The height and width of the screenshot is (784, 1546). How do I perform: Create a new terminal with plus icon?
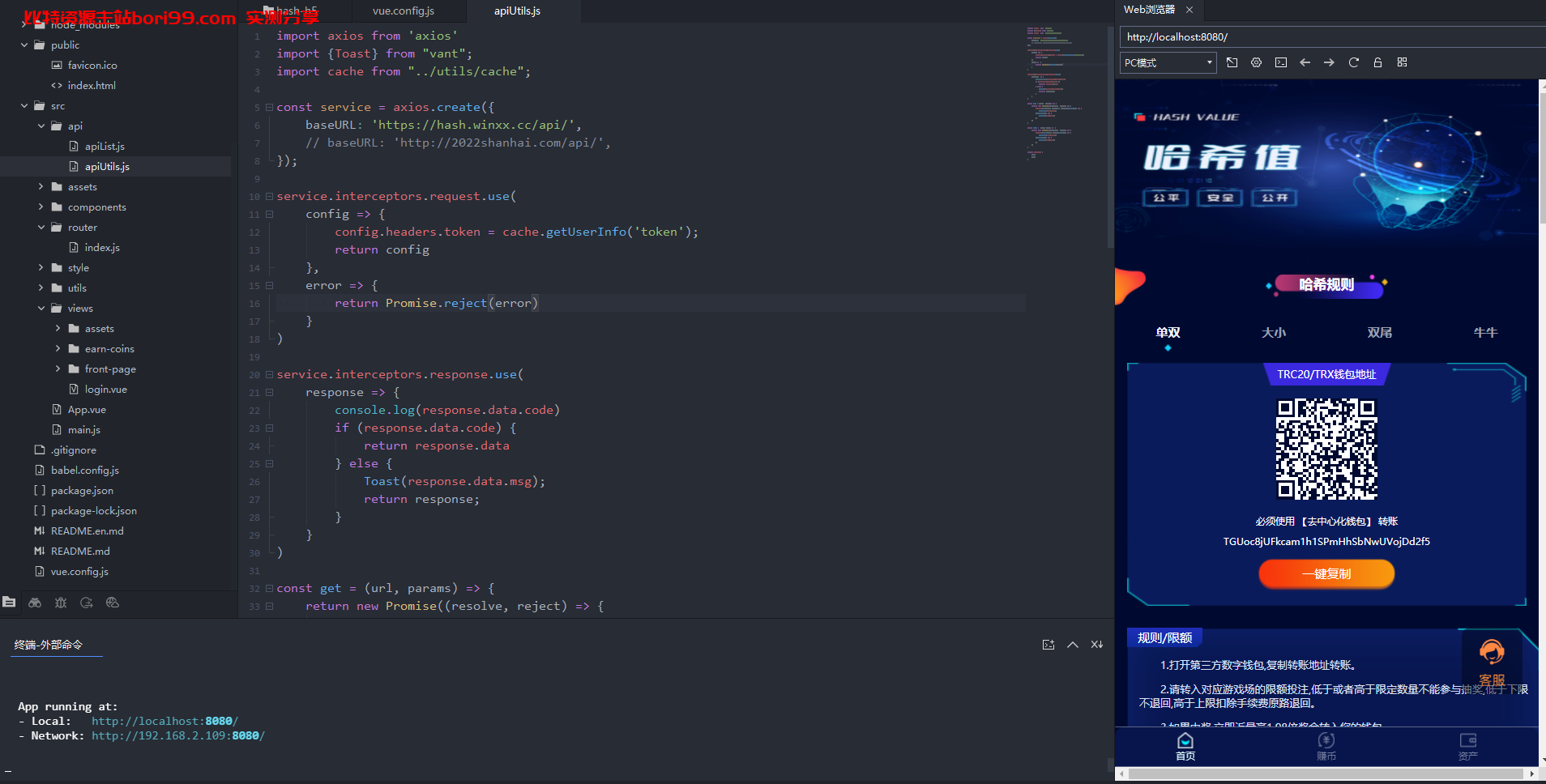[x=1048, y=645]
